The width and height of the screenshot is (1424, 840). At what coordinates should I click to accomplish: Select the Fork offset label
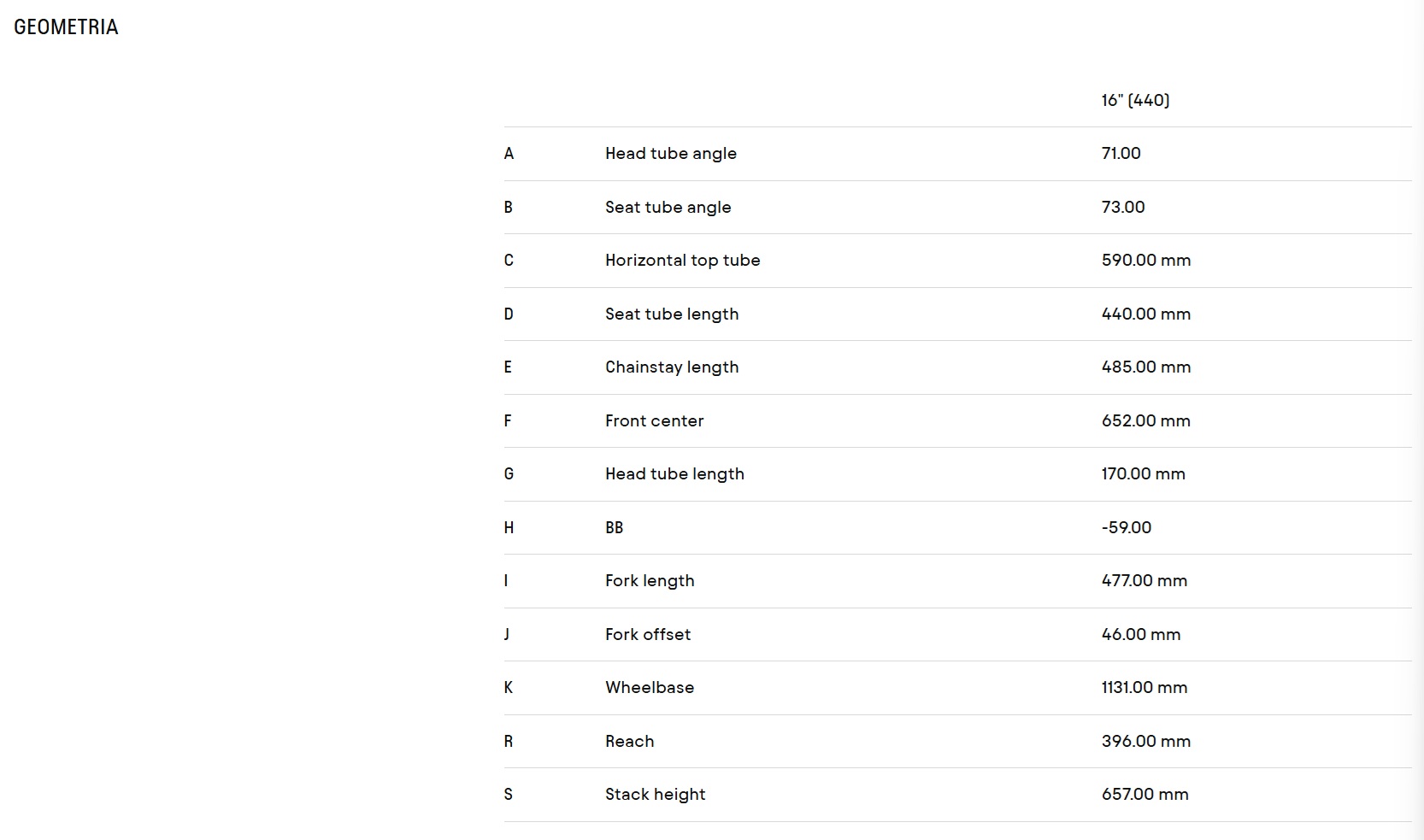(648, 634)
